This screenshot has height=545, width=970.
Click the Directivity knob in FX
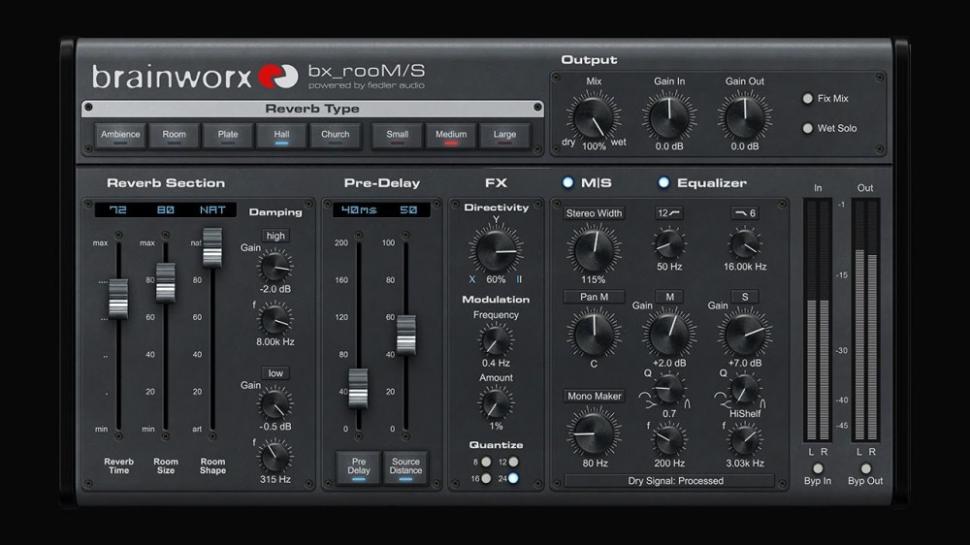point(496,250)
